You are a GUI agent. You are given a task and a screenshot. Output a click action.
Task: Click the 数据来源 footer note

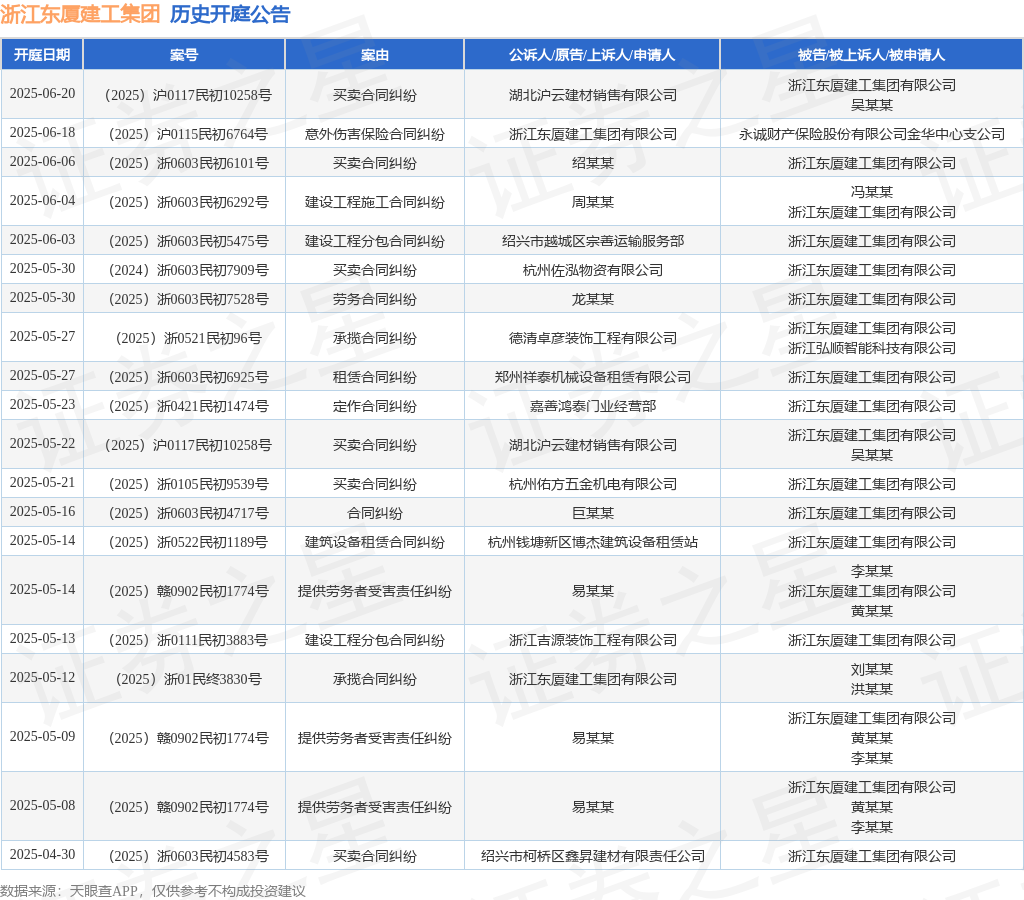point(152,891)
